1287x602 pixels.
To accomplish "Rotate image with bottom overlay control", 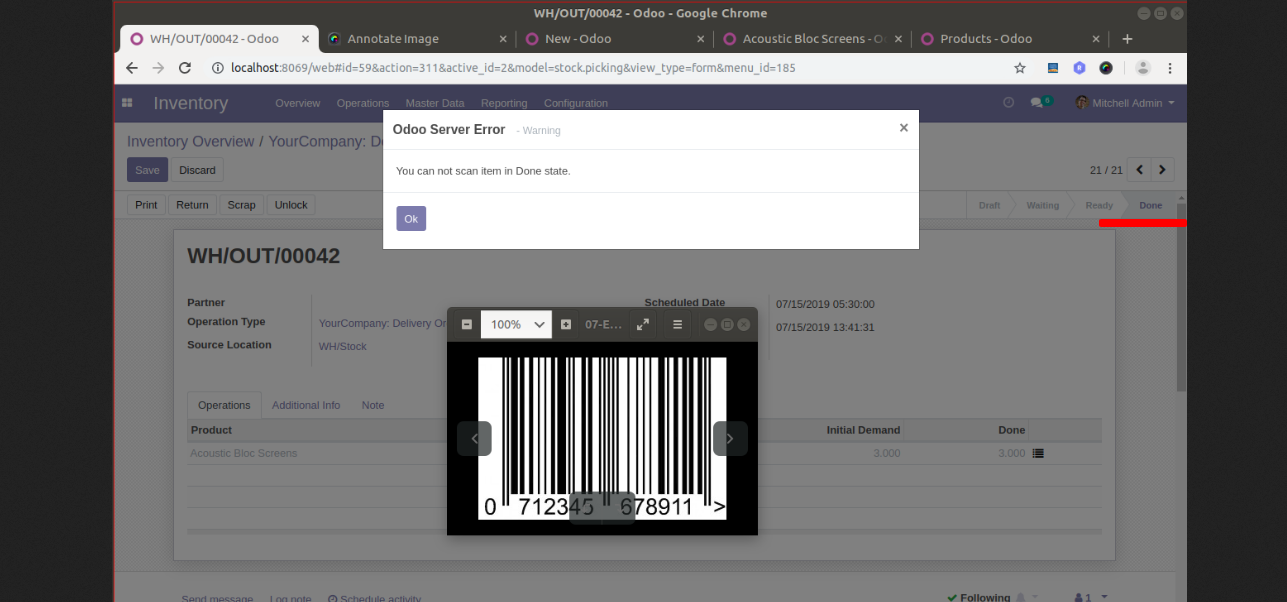I will pyautogui.click(x=602, y=507).
